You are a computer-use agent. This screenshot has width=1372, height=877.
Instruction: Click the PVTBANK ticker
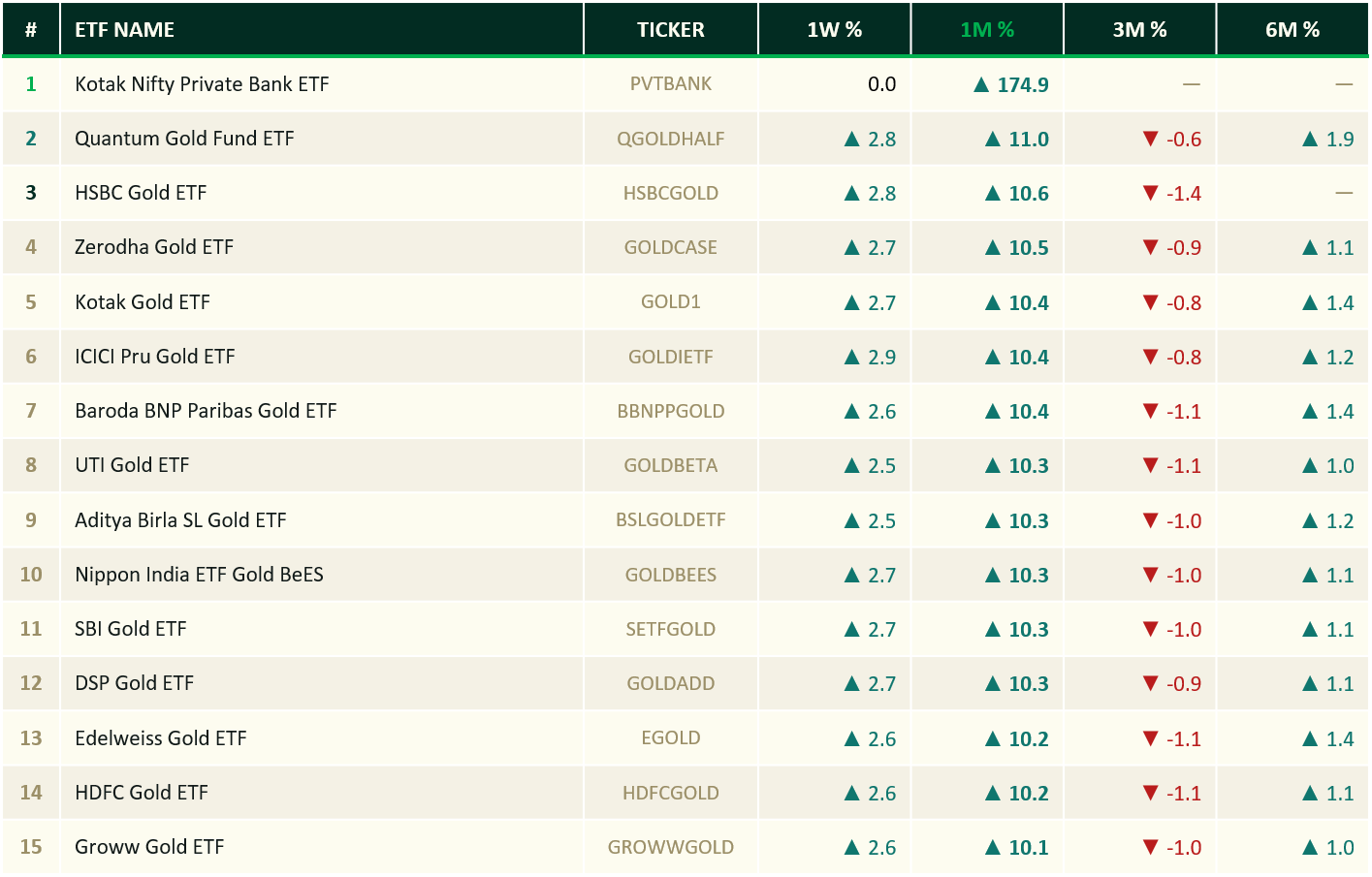(671, 84)
